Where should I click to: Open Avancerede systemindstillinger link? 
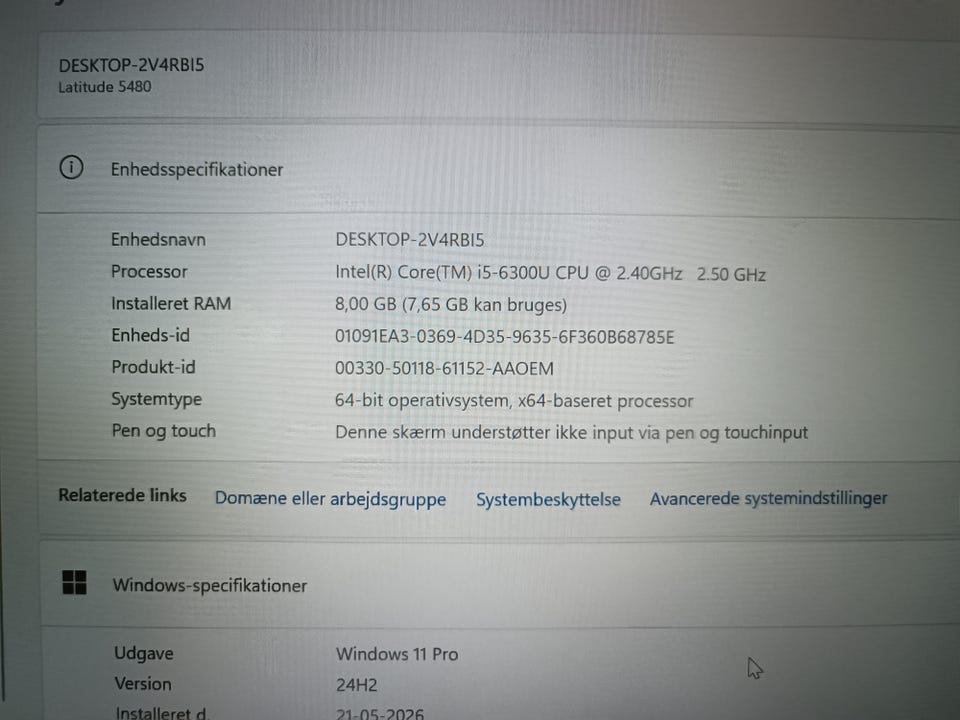[768, 498]
